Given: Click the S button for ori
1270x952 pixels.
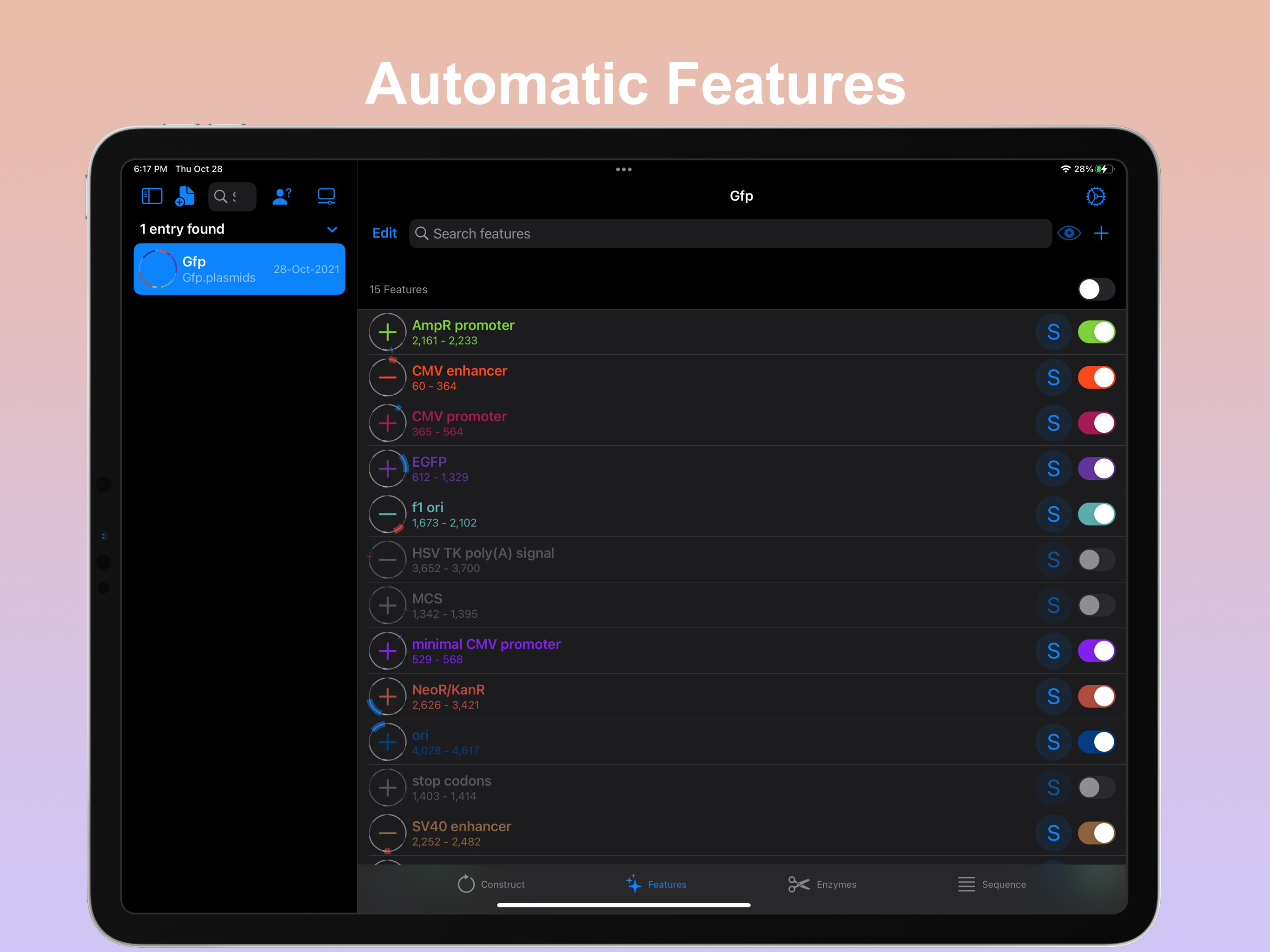Looking at the screenshot, I should coord(1053,742).
